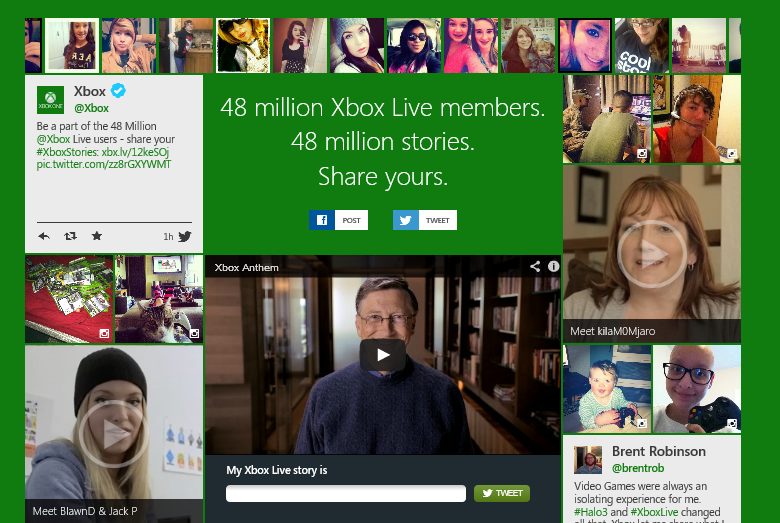Image resolution: width=780 pixels, height=523 pixels.
Task: Open the pic.twitter.com/zz8rGXYWMT link
Action: click(x=103, y=164)
